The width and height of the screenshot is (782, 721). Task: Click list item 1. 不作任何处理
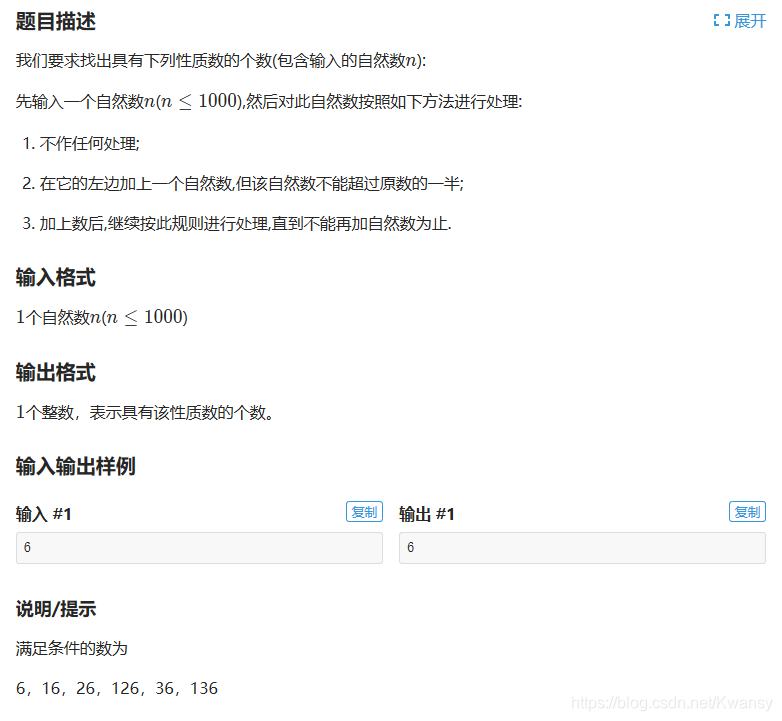[x=81, y=144]
